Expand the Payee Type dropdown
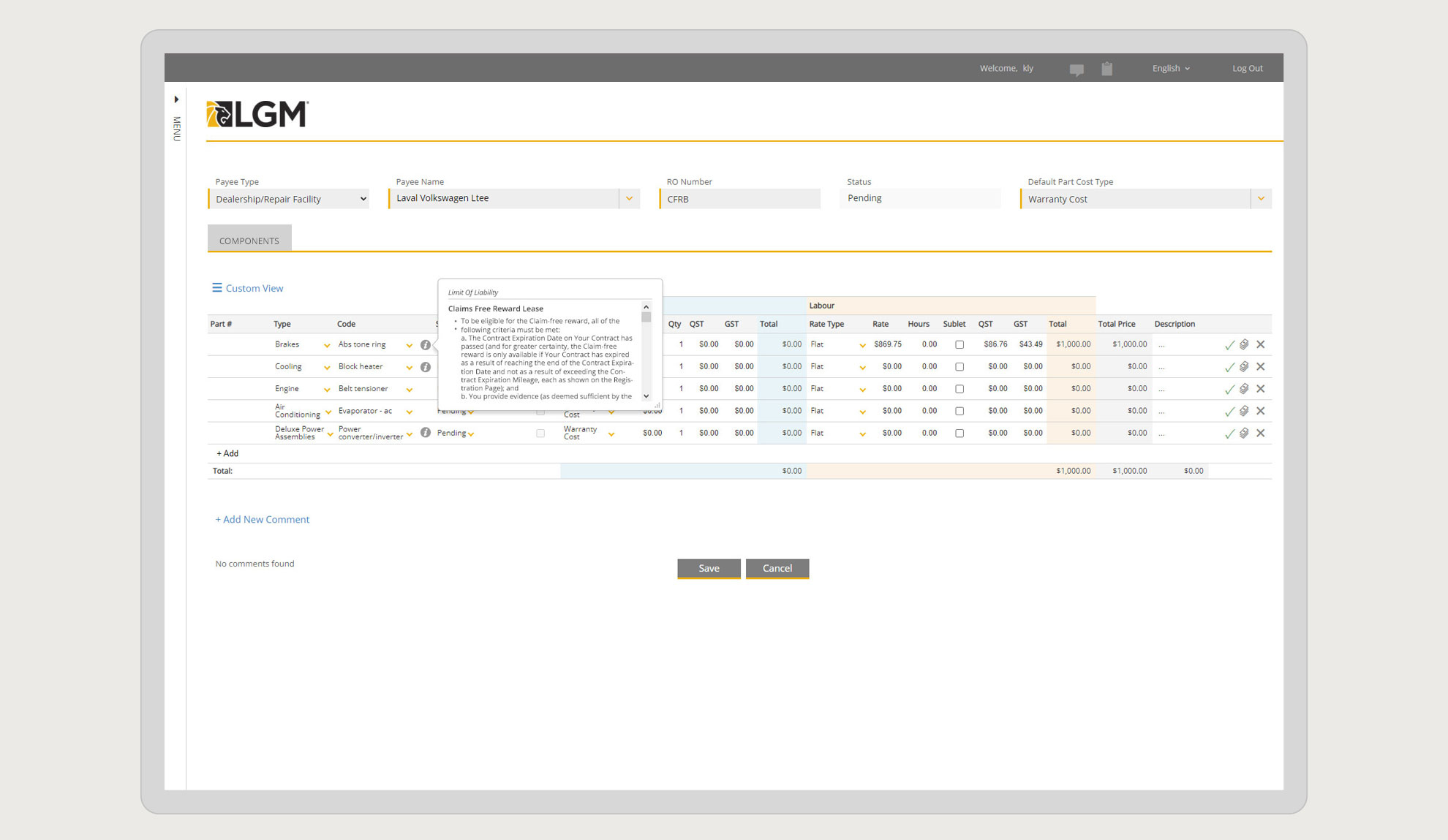1448x840 pixels. (x=361, y=198)
